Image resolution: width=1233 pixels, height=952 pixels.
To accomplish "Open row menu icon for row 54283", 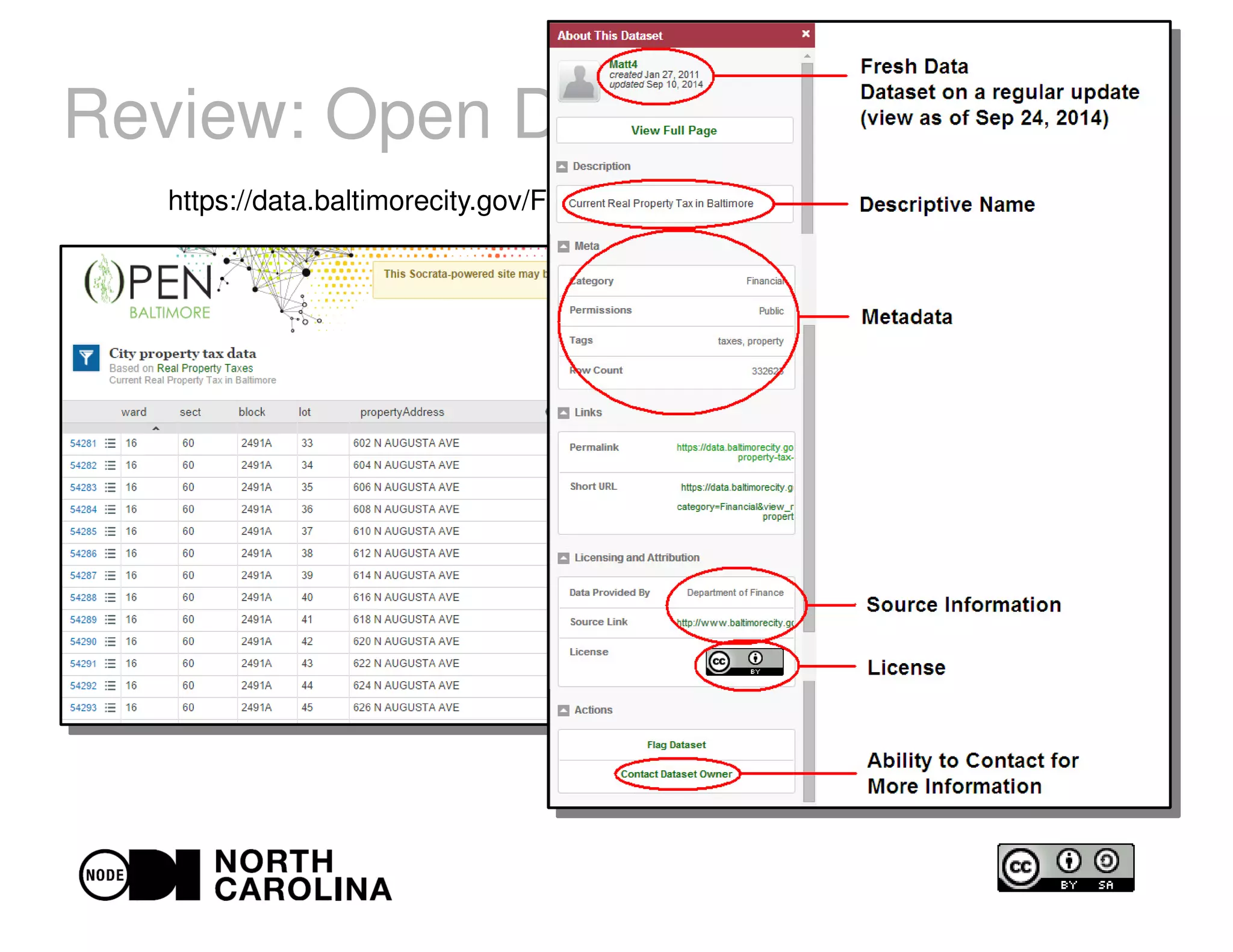I will [x=110, y=487].
